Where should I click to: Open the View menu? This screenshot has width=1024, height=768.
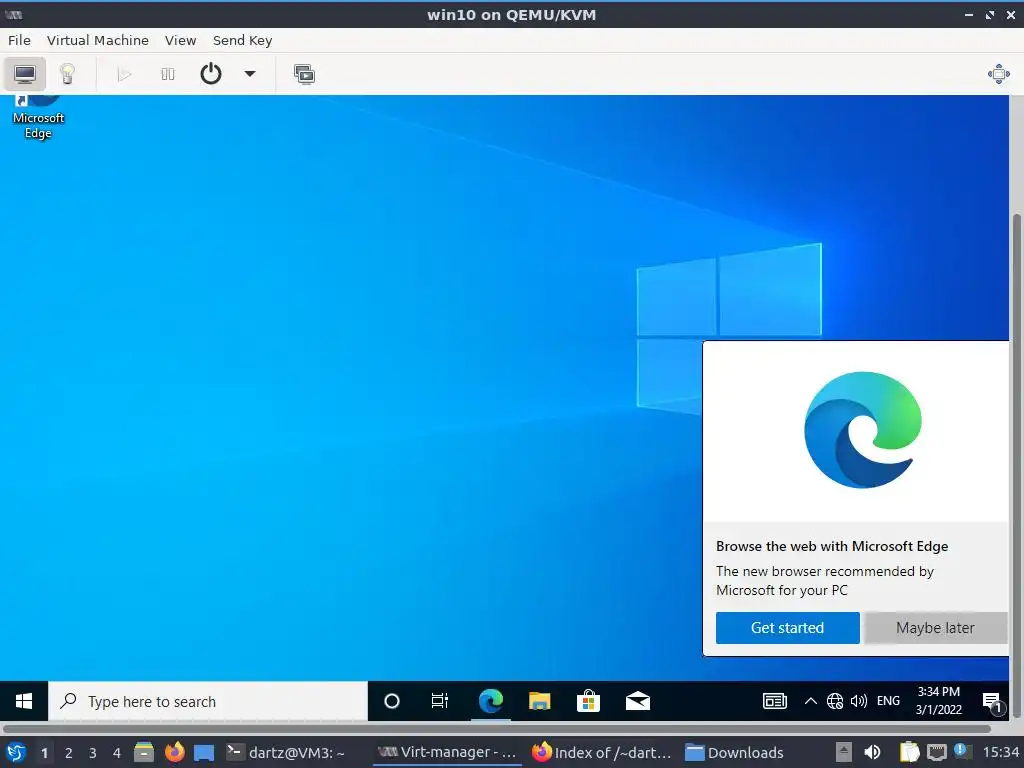coord(180,40)
